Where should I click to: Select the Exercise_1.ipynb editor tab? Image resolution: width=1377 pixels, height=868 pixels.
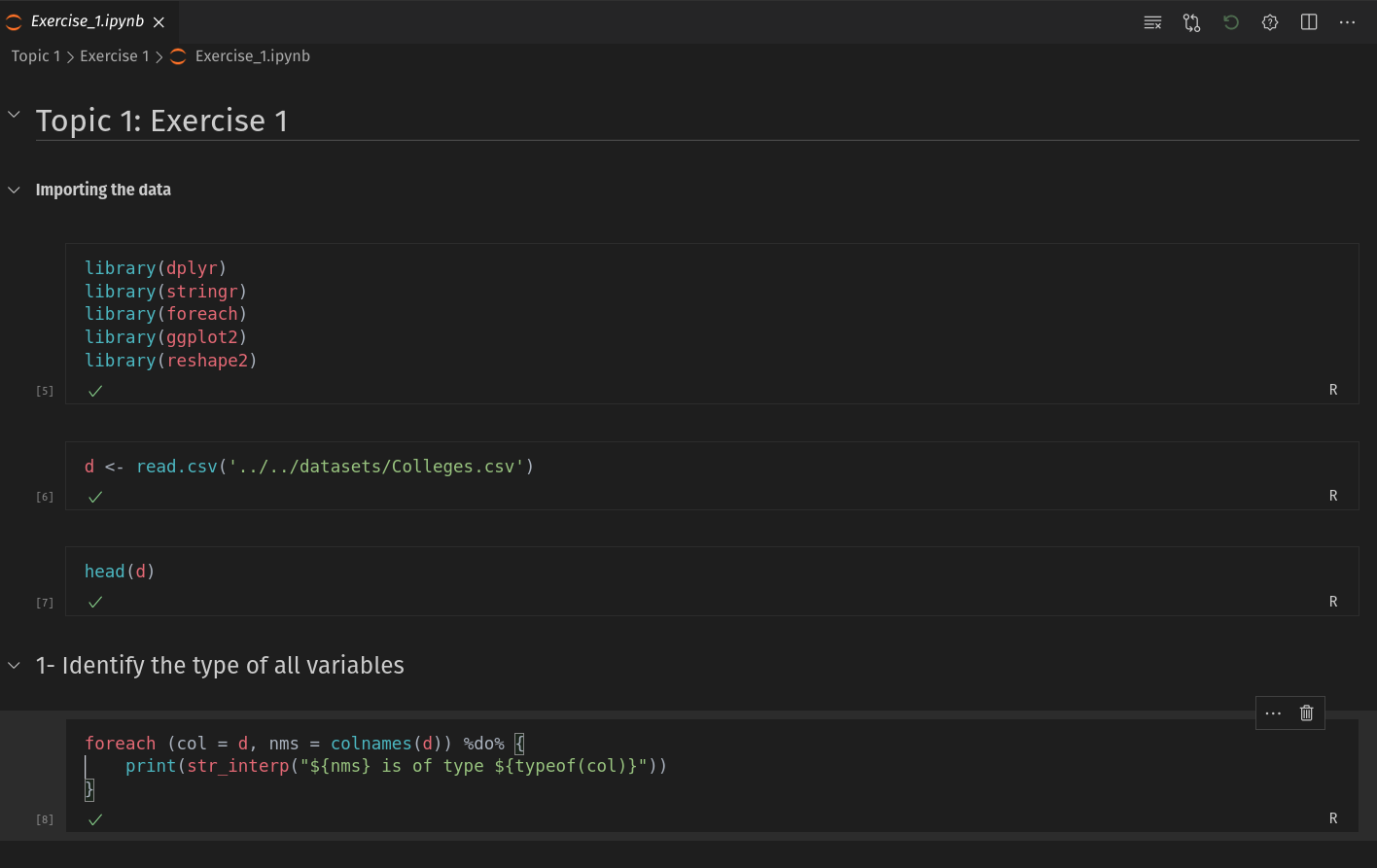[87, 21]
